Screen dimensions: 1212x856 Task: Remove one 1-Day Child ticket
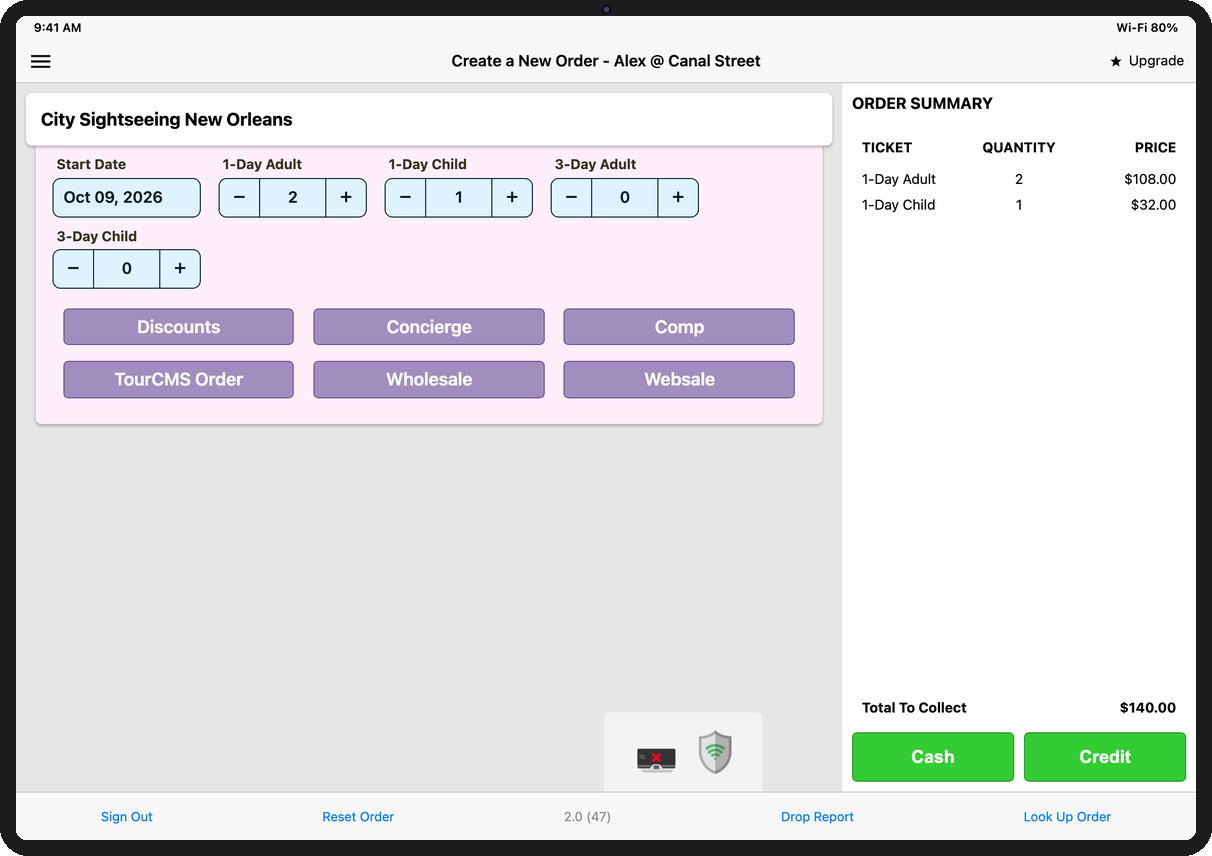(405, 198)
